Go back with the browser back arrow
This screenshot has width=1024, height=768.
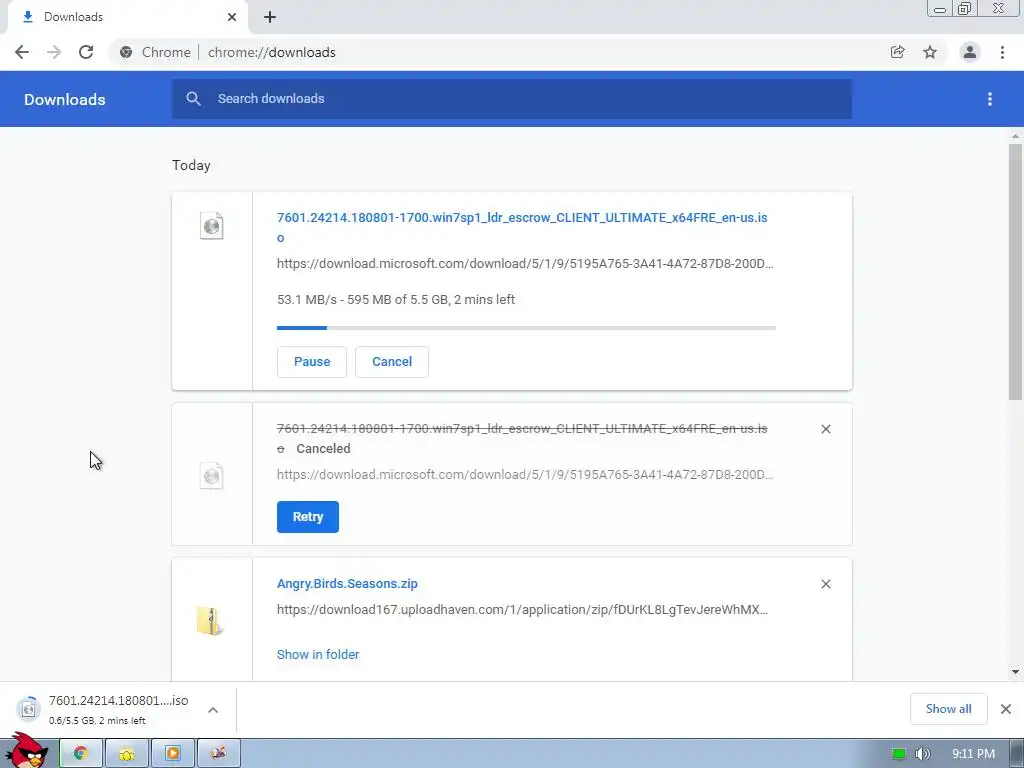(22, 52)
